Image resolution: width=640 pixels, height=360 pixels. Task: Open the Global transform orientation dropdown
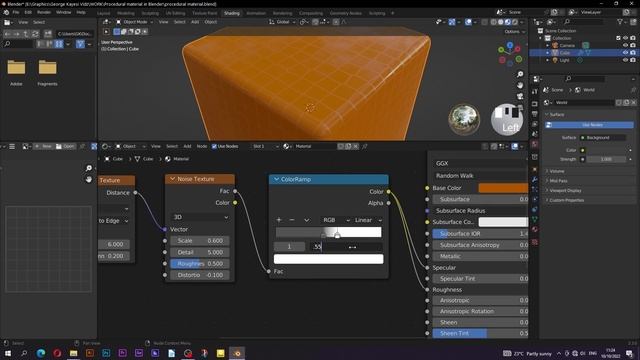[281, 22]
